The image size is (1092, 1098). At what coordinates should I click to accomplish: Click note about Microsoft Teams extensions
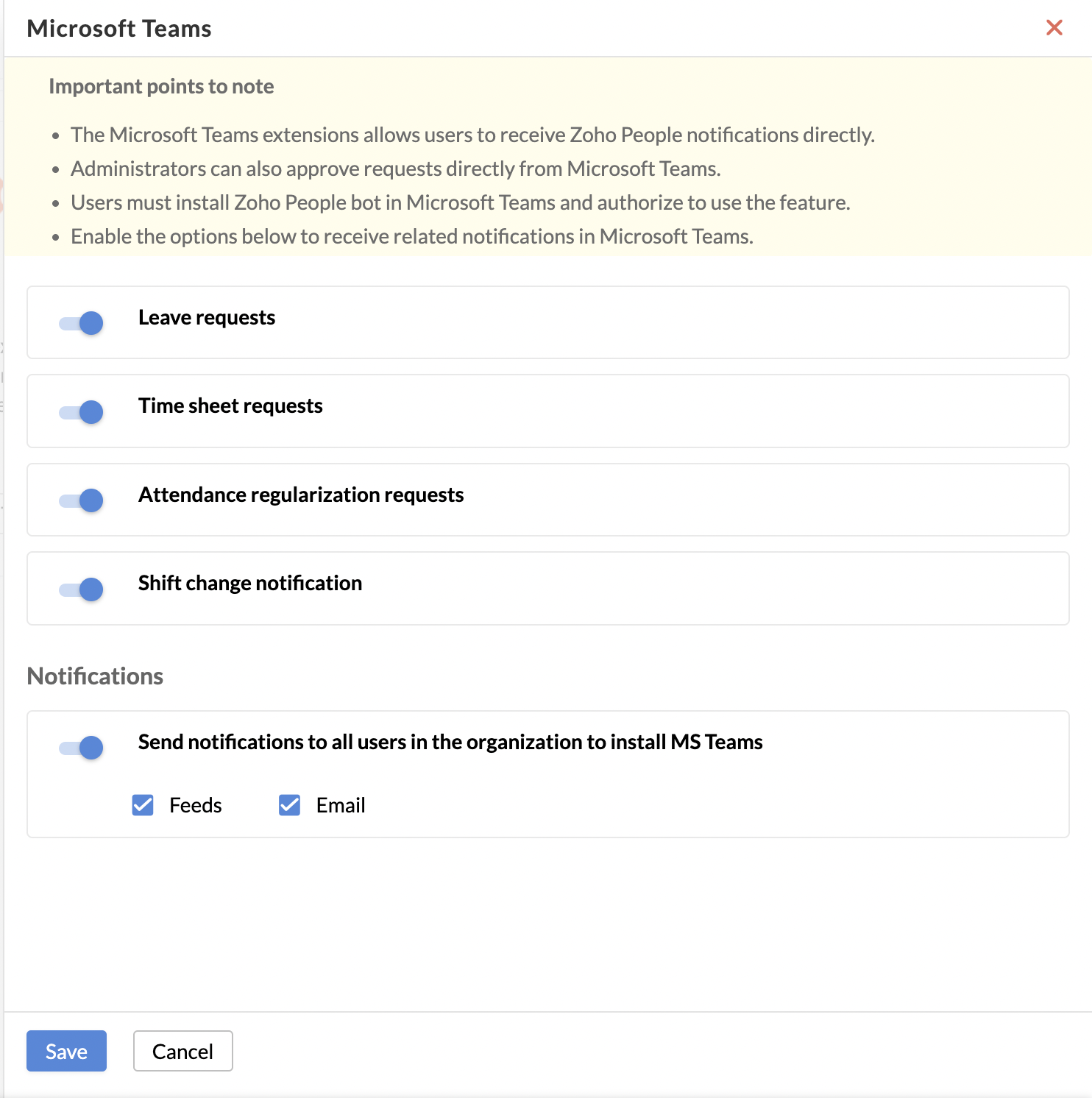(x=473, y=135)
